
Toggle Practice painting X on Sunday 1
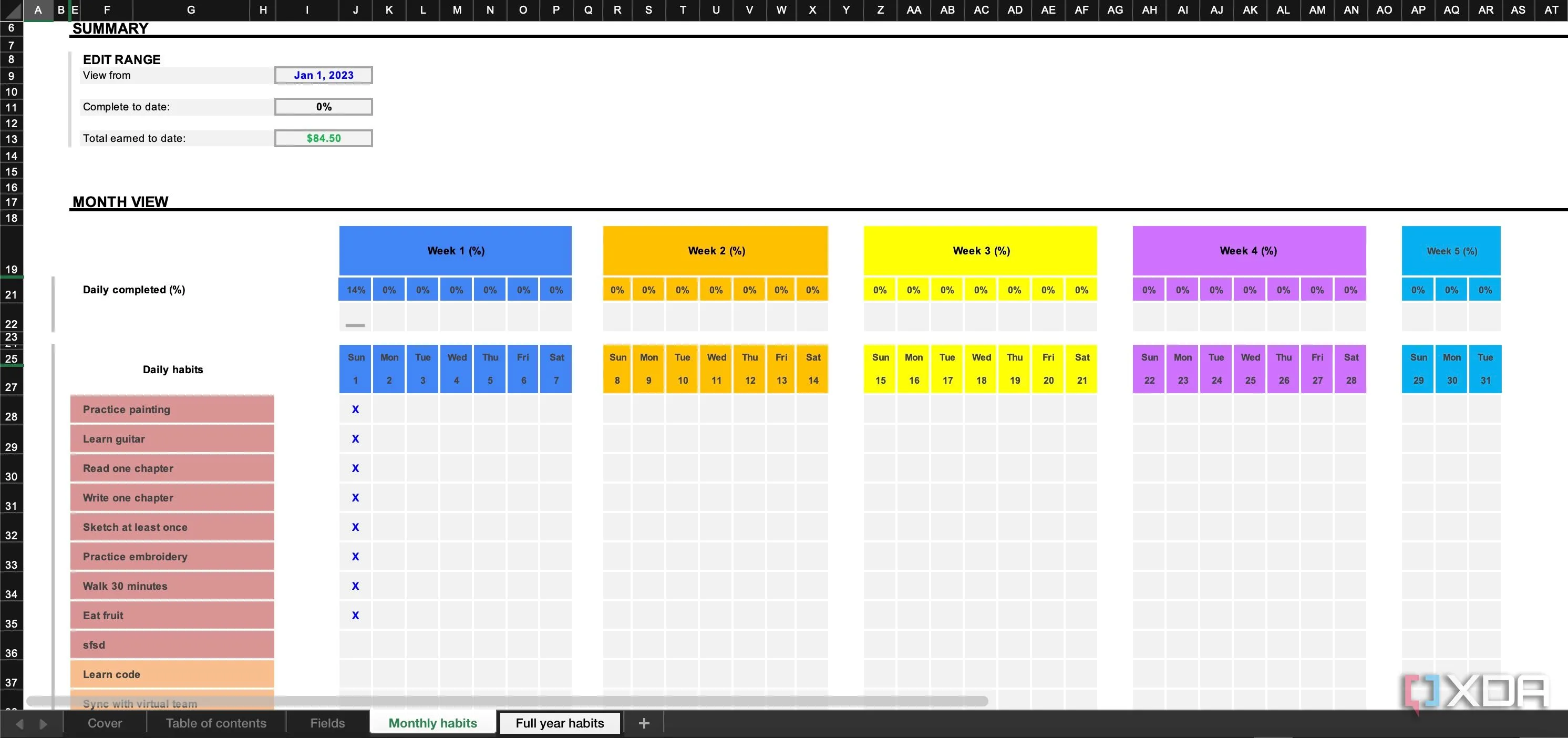pos(355,409)
